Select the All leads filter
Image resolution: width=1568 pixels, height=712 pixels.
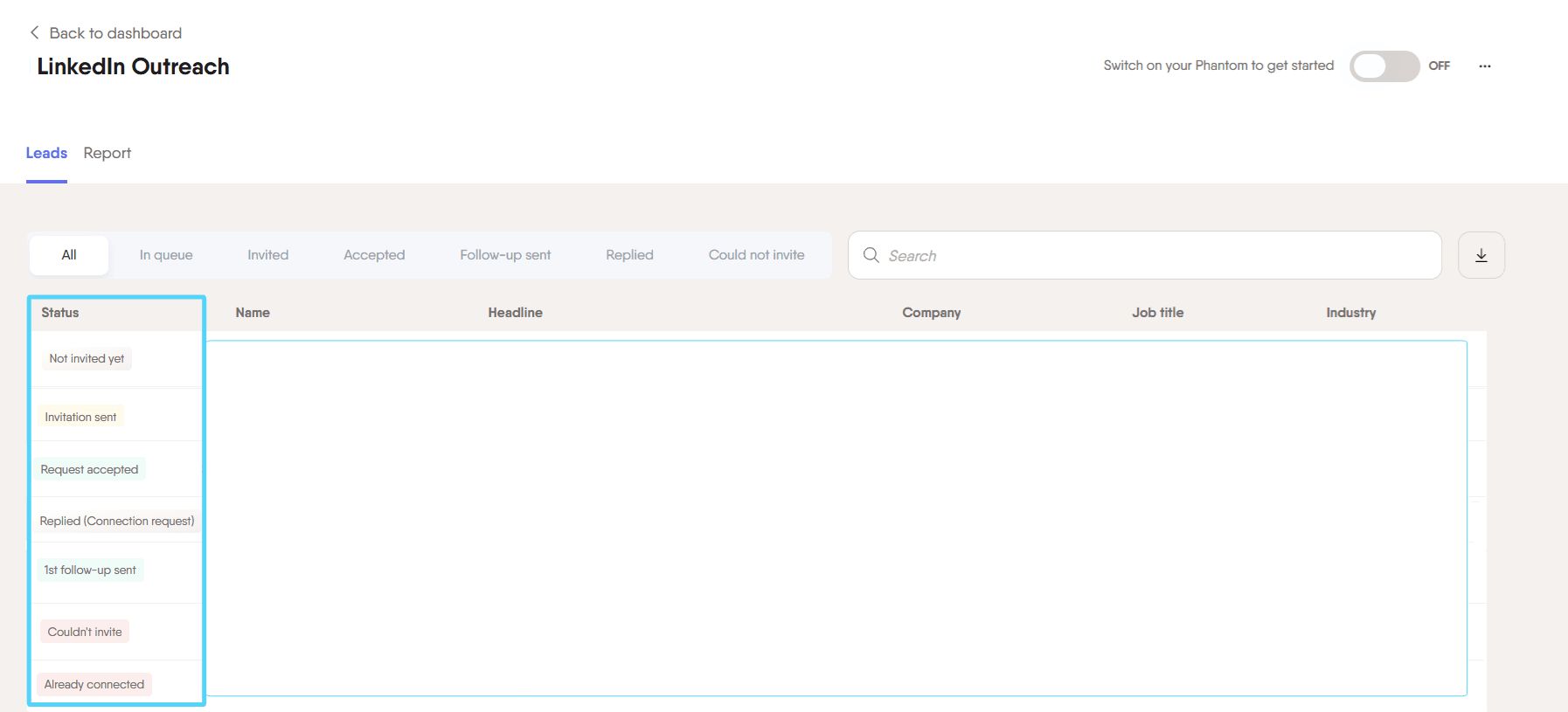click(69, 255)
